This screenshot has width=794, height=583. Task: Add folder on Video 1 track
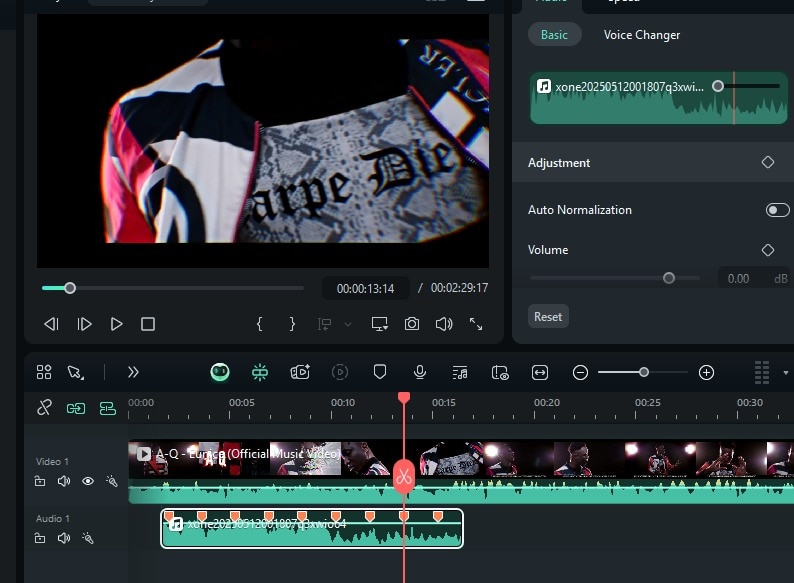pos(40,481)
